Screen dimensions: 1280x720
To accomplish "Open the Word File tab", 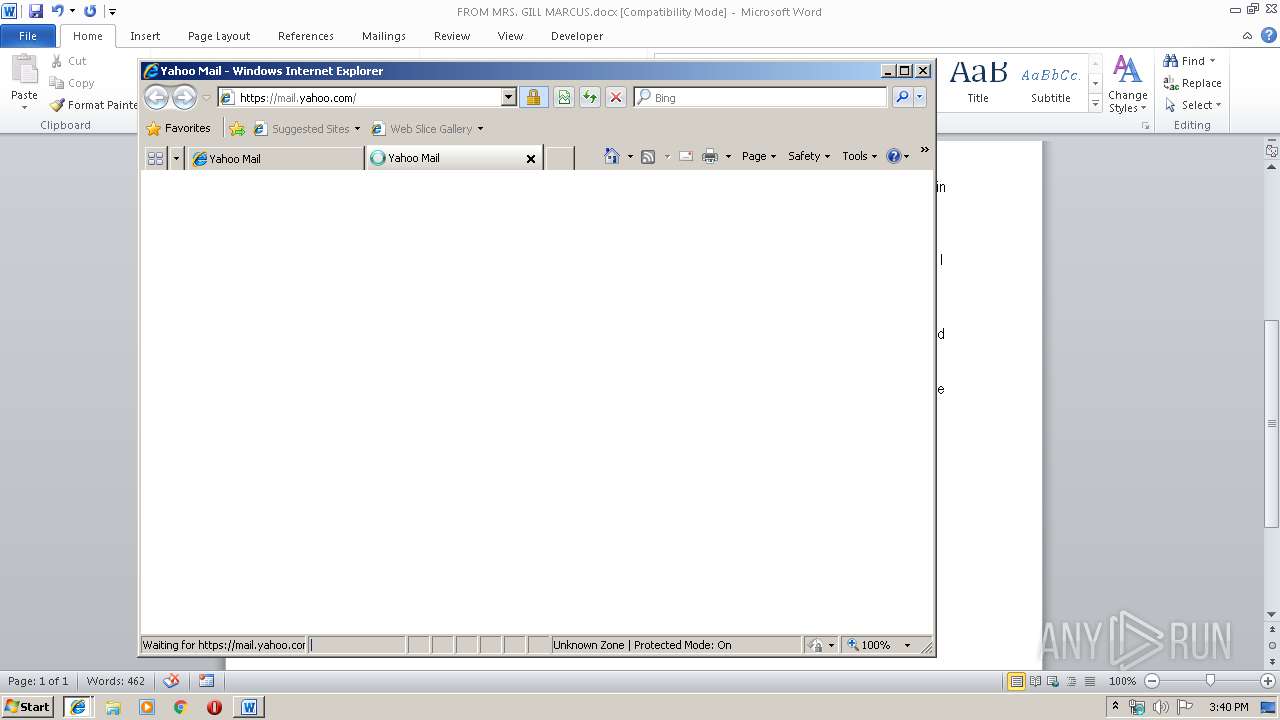I will 28,36.
